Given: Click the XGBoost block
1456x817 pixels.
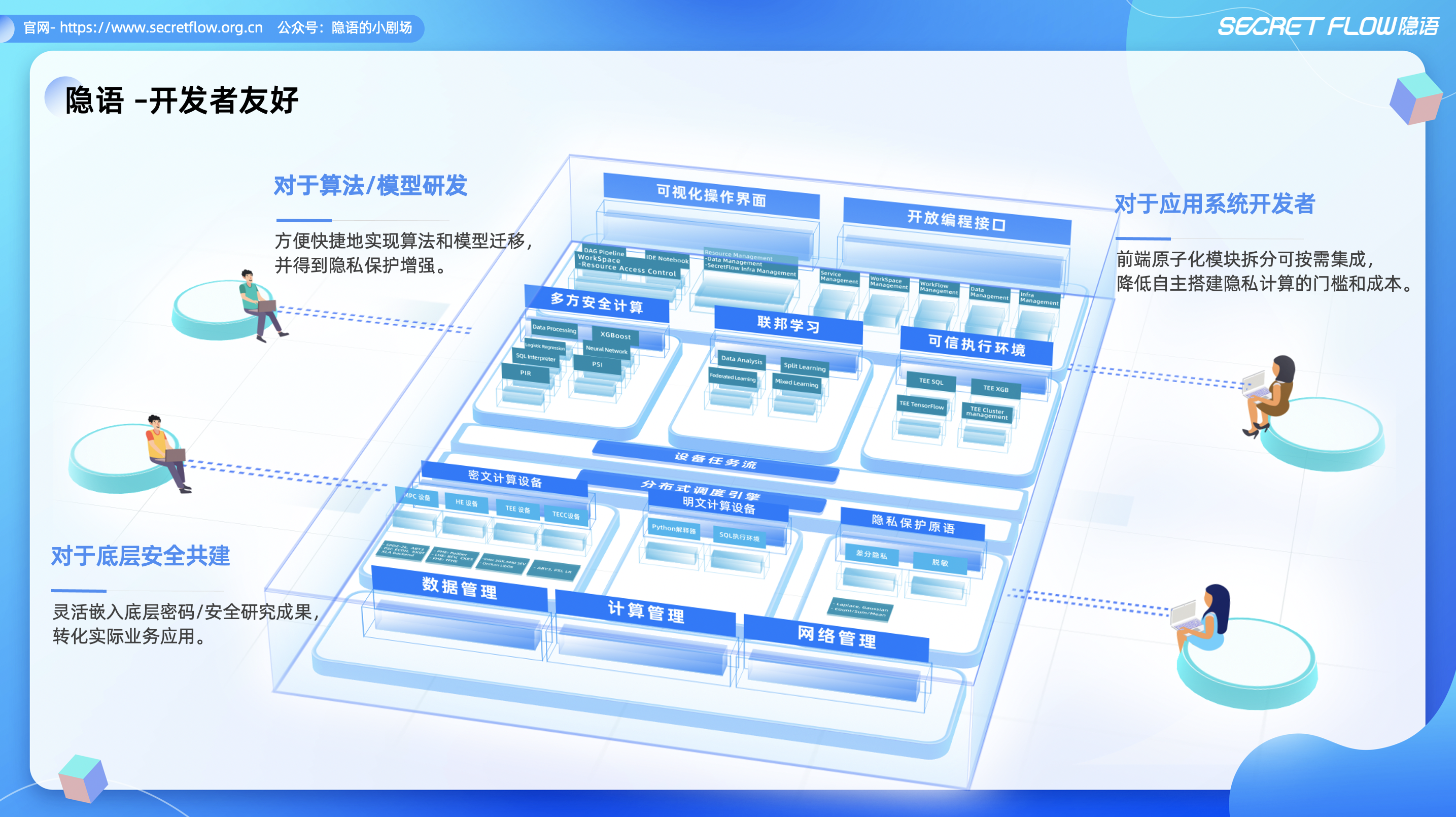Looking at the screenshot, I should pyautogui.click(x=615, y=335).
